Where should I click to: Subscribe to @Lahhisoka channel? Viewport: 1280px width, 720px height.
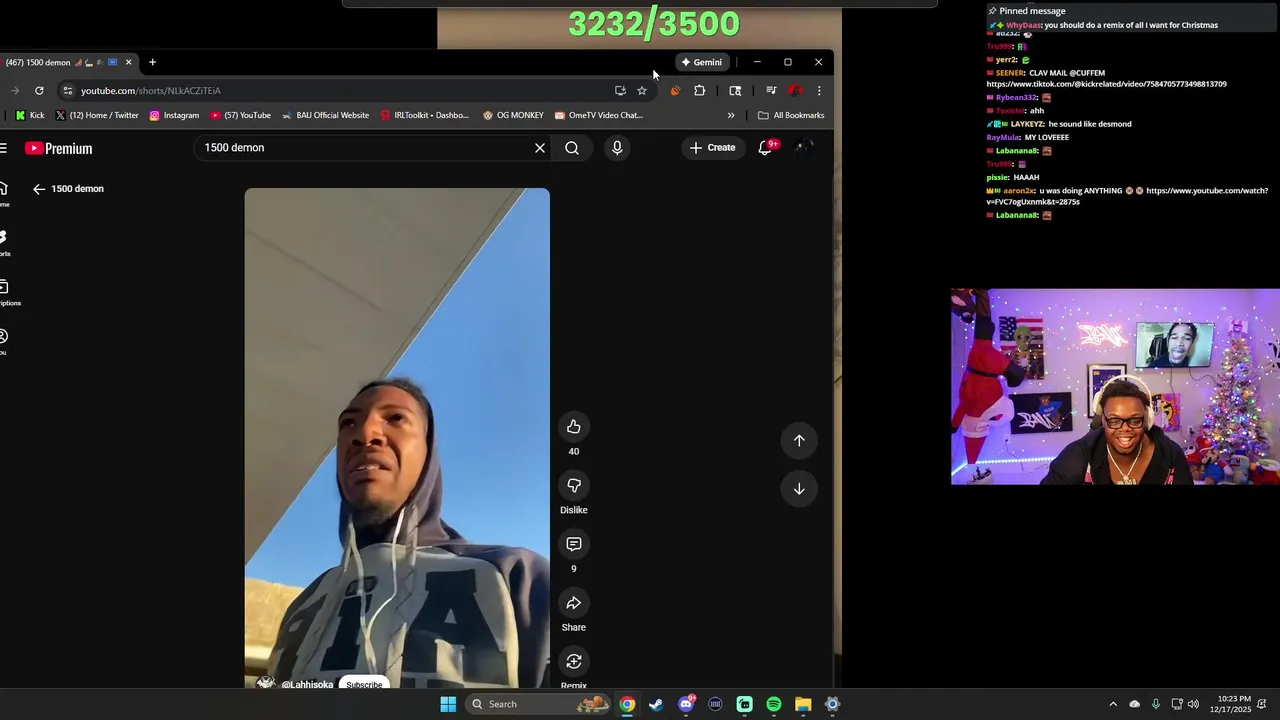click(x=364, y=684)
